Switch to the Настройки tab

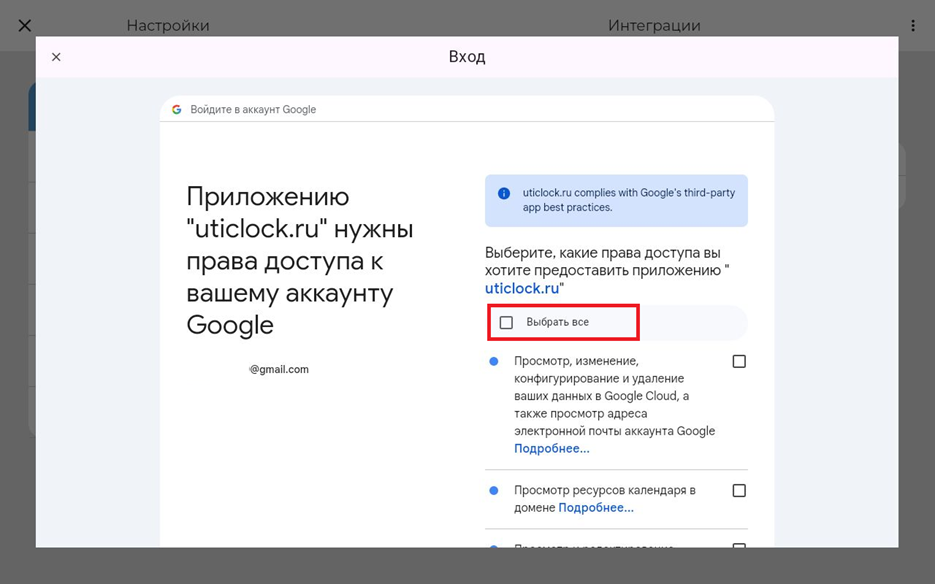[168, 26]
